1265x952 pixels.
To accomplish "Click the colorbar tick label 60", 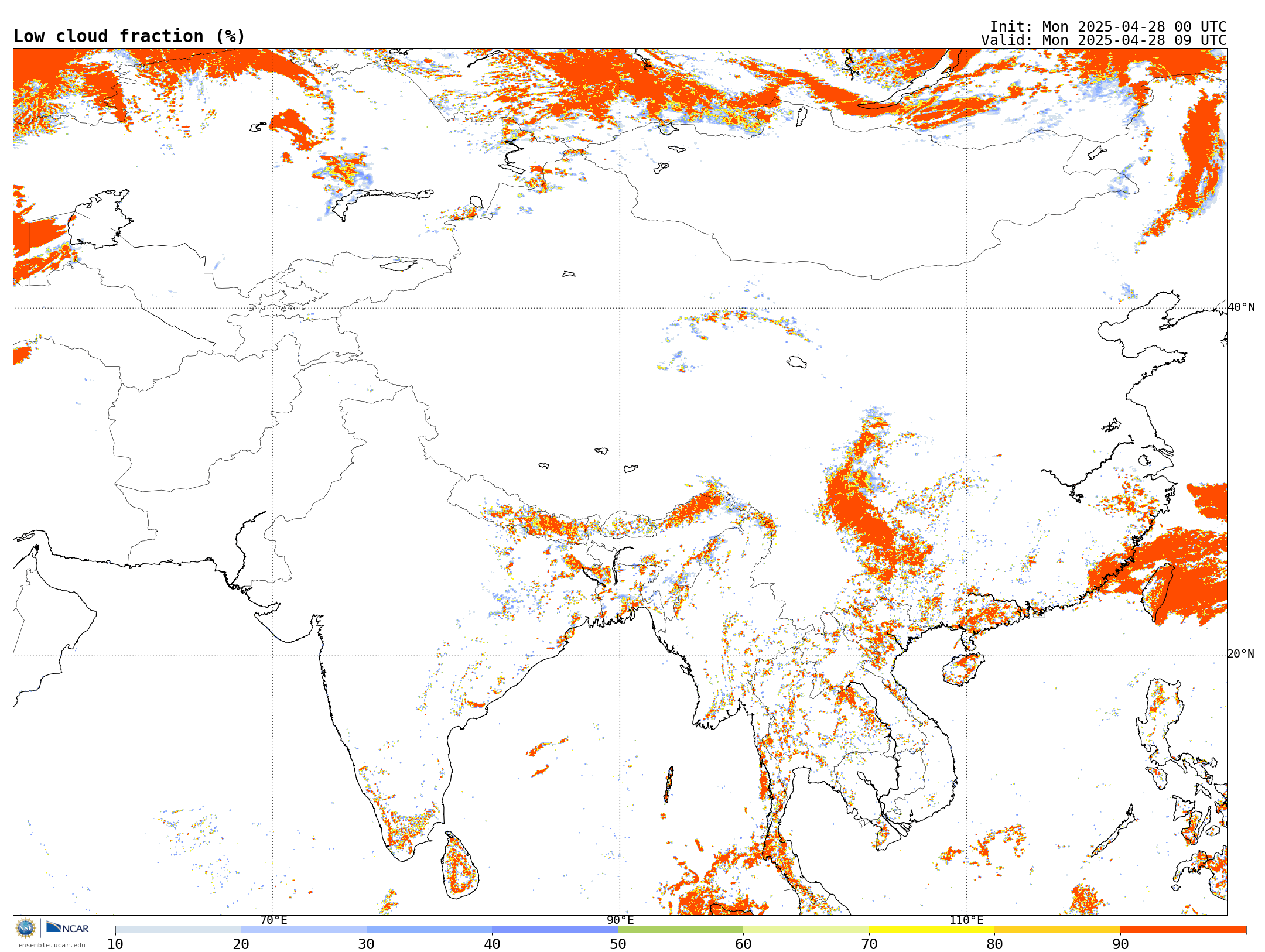I will 743,944.
